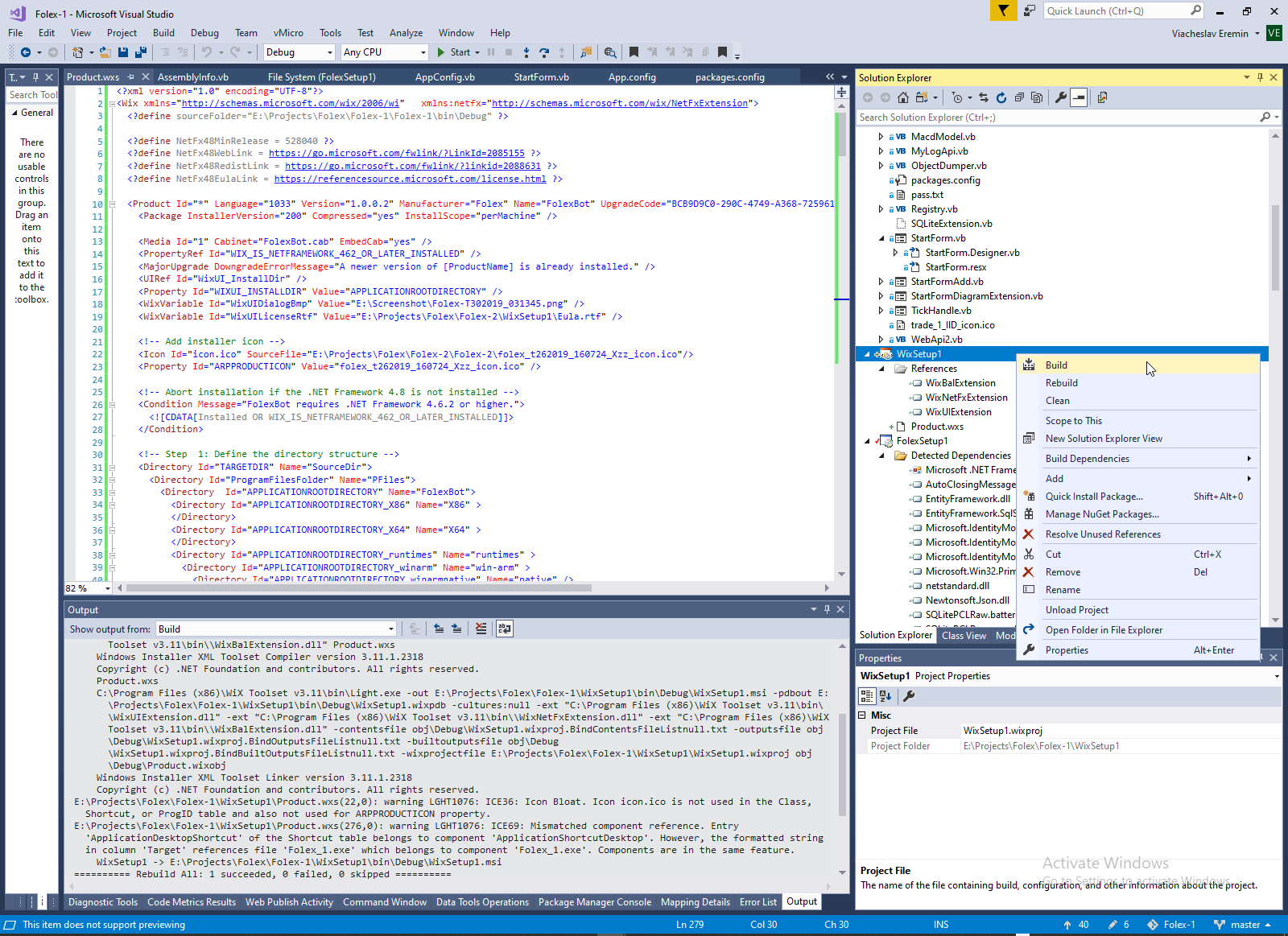
Task: Click the master branch indicator in status bar
Action: pos(1242,925)
